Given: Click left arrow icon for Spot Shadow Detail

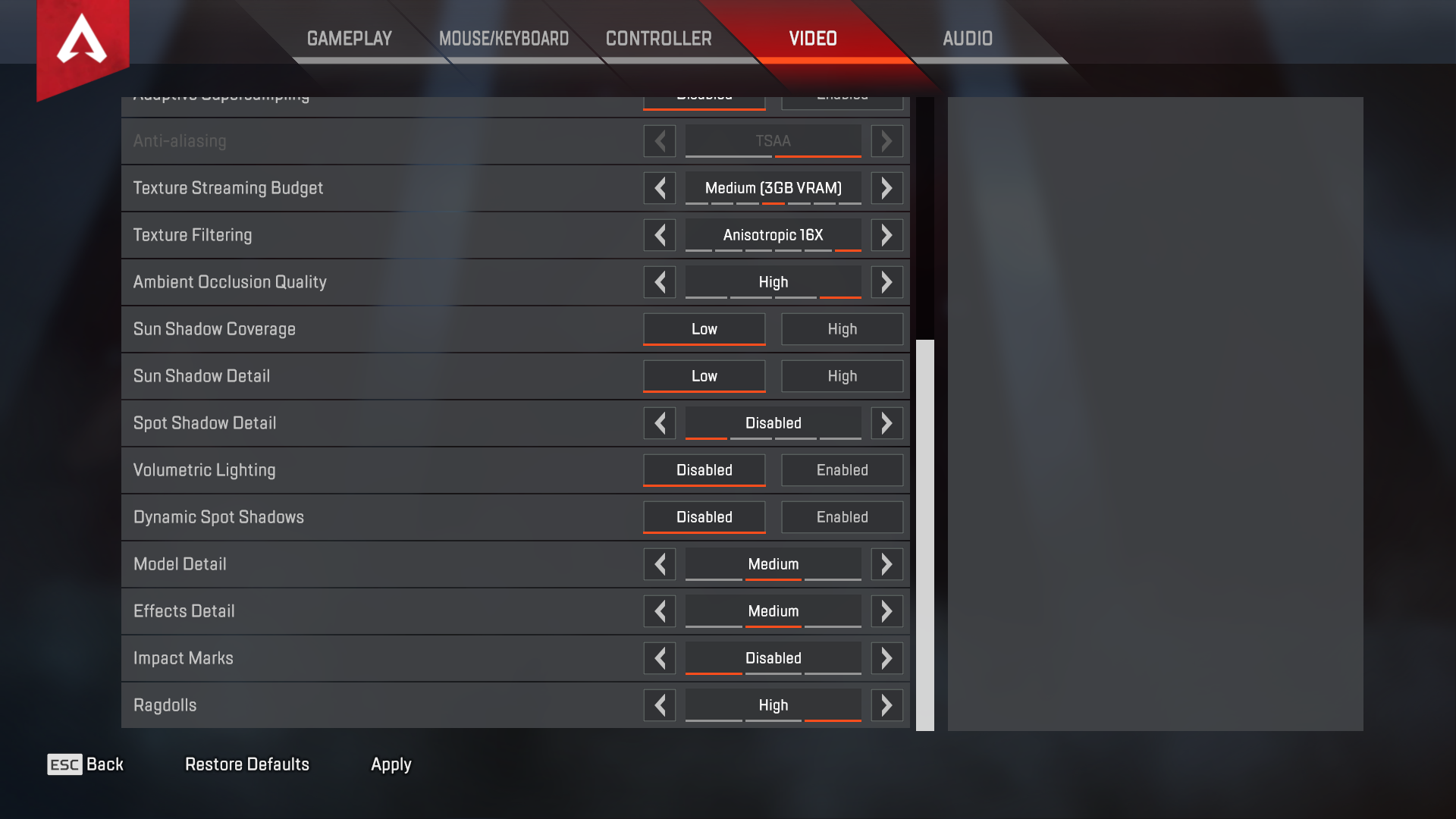Looking at the screenshot, I should (659, 422).
